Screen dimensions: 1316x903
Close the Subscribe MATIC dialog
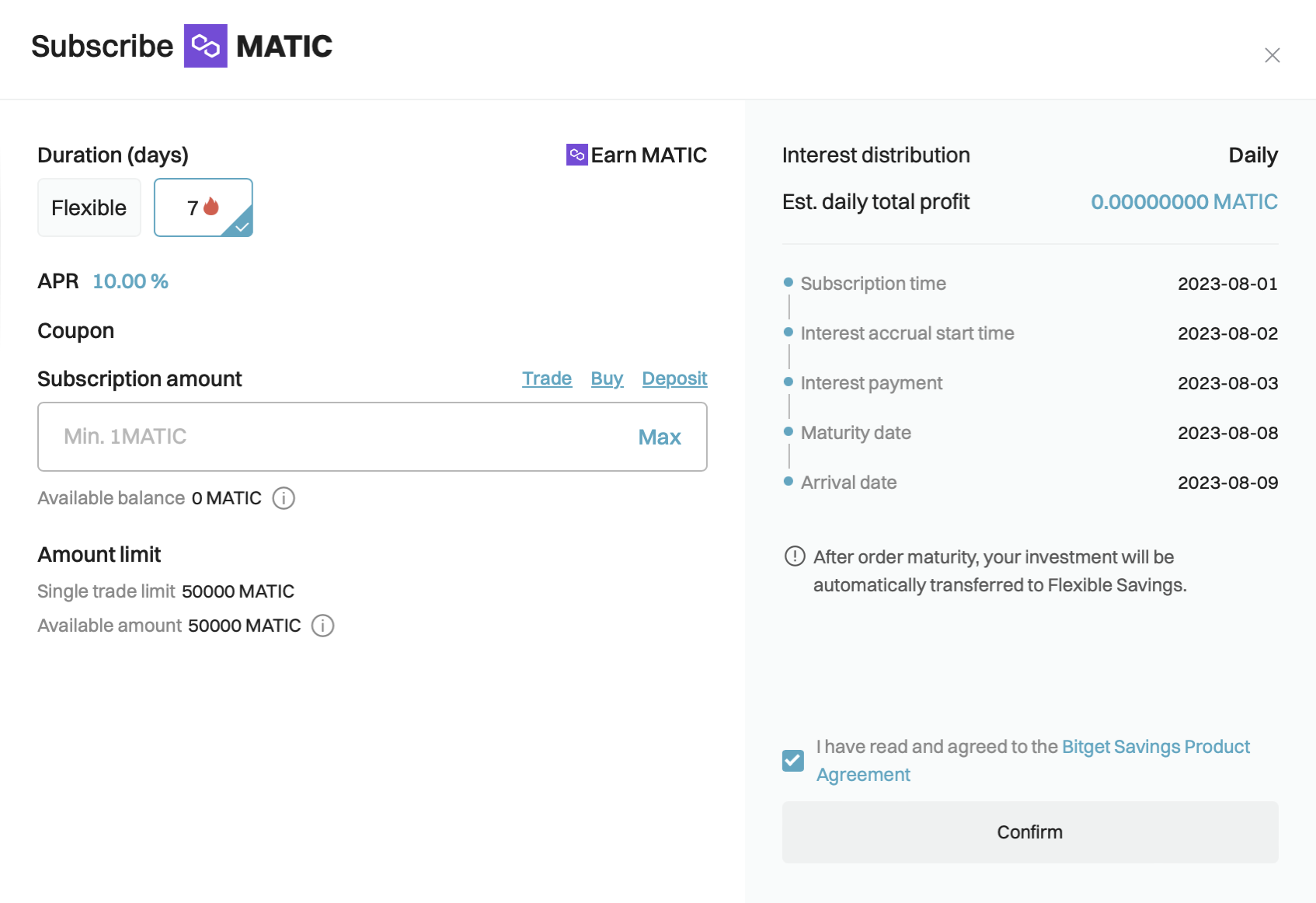point(1272,55)
